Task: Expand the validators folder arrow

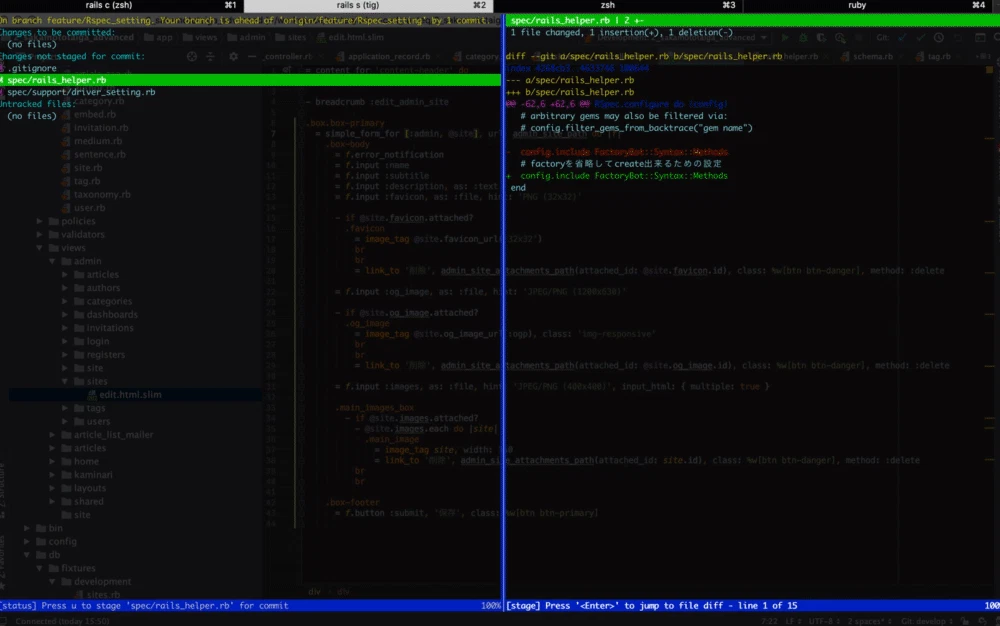Action: click(x=40, y=235)
